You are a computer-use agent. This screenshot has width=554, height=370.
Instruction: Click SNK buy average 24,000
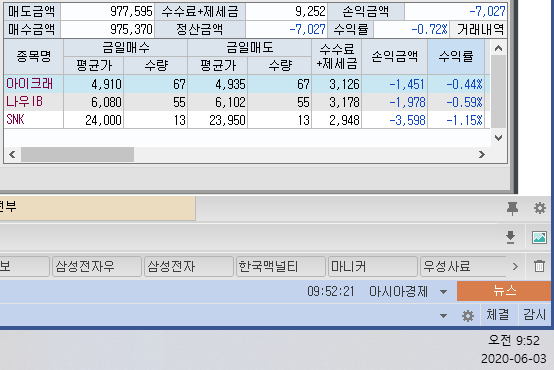(103, 120)
